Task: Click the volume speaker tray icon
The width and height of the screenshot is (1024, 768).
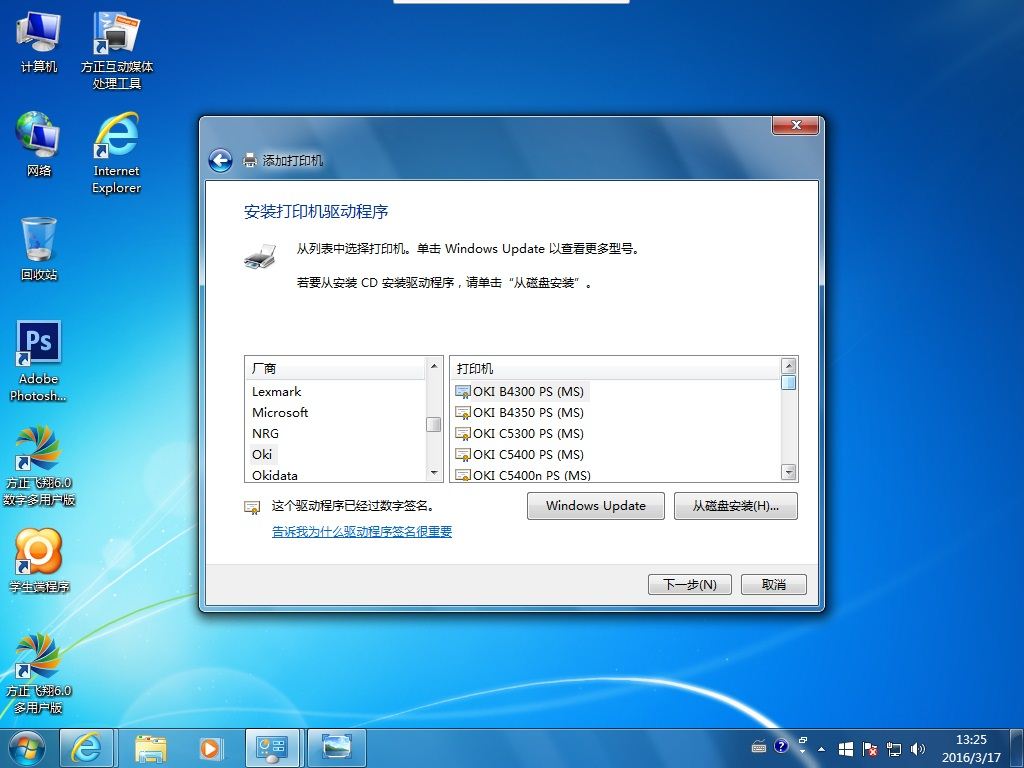Action: 918,748
